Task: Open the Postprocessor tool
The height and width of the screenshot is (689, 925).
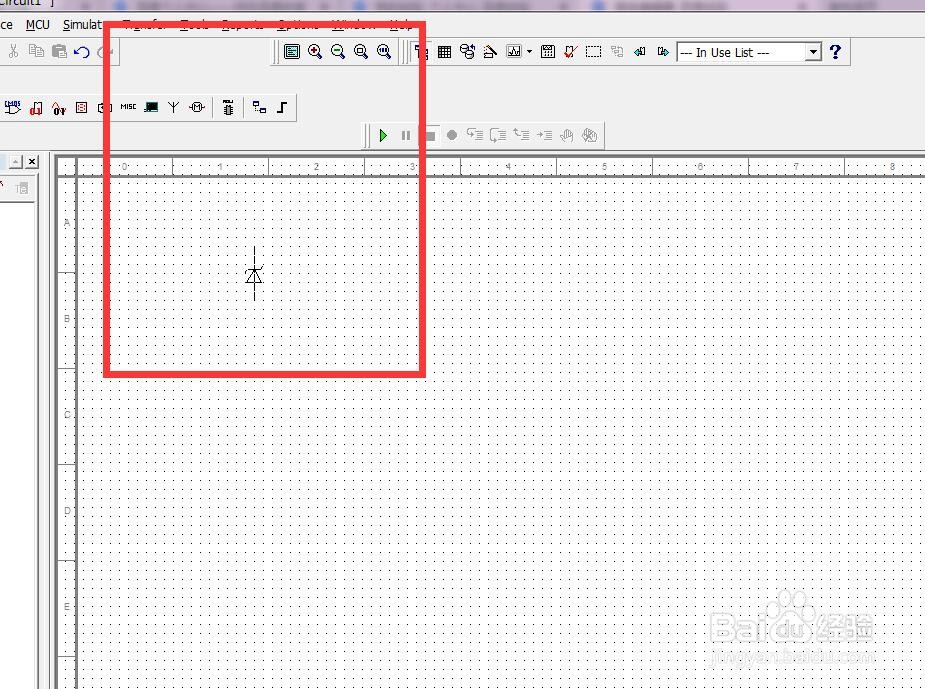Action: (547, 51)
